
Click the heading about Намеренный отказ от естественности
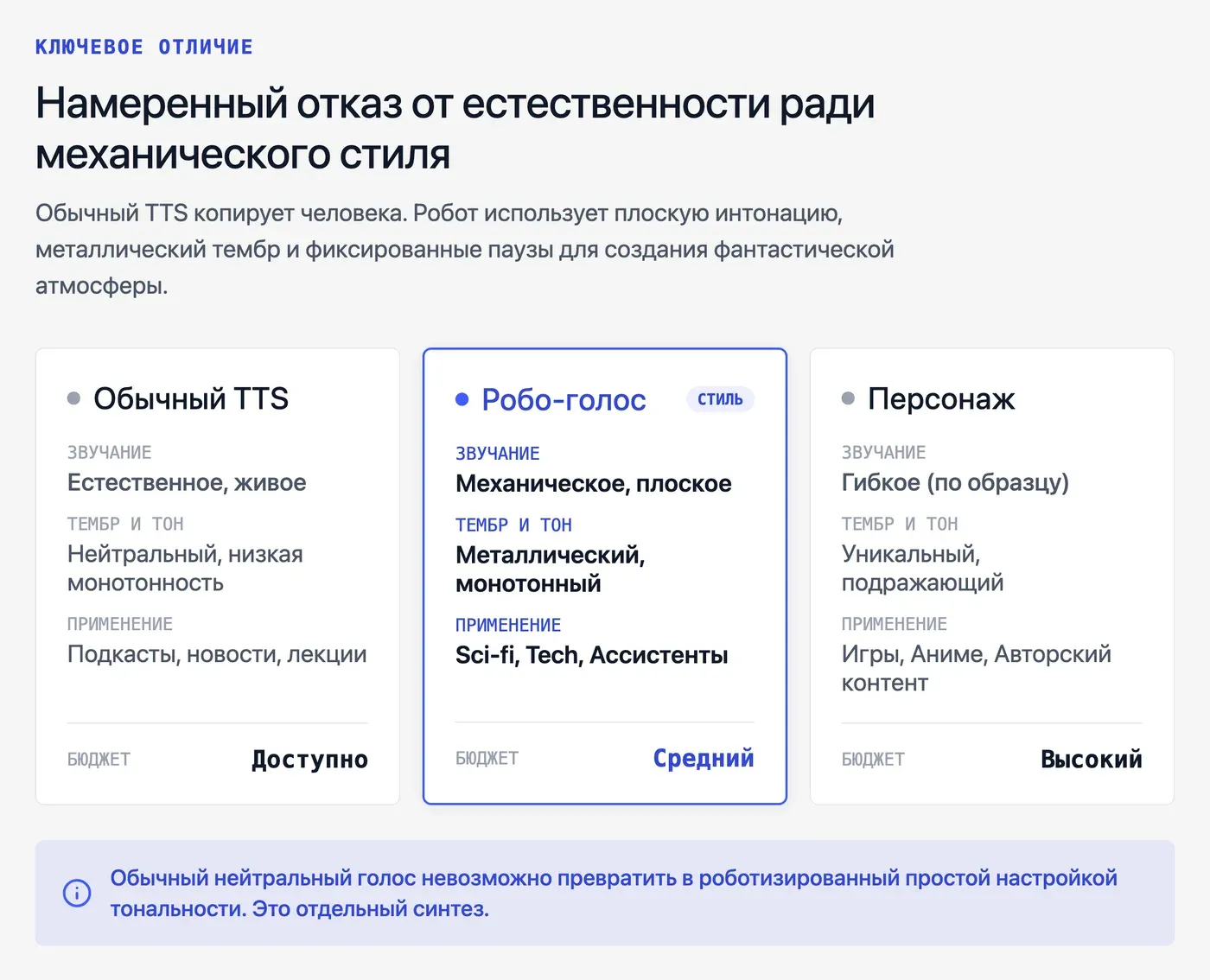455,129
